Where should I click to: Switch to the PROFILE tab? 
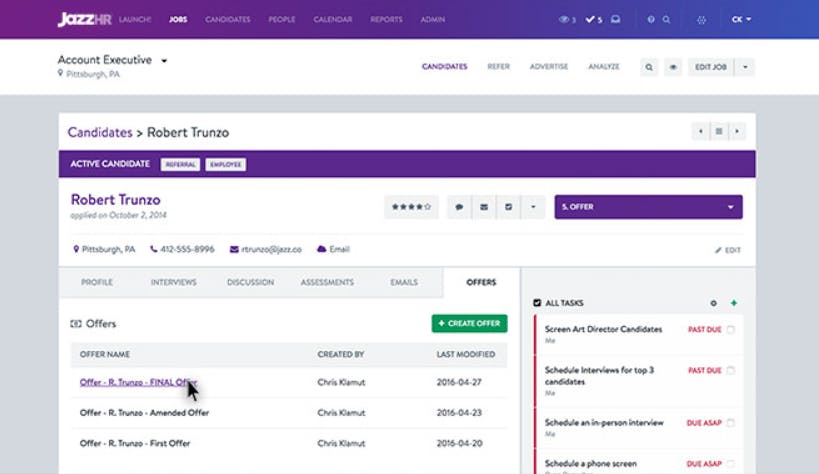(x=97, y=282)
